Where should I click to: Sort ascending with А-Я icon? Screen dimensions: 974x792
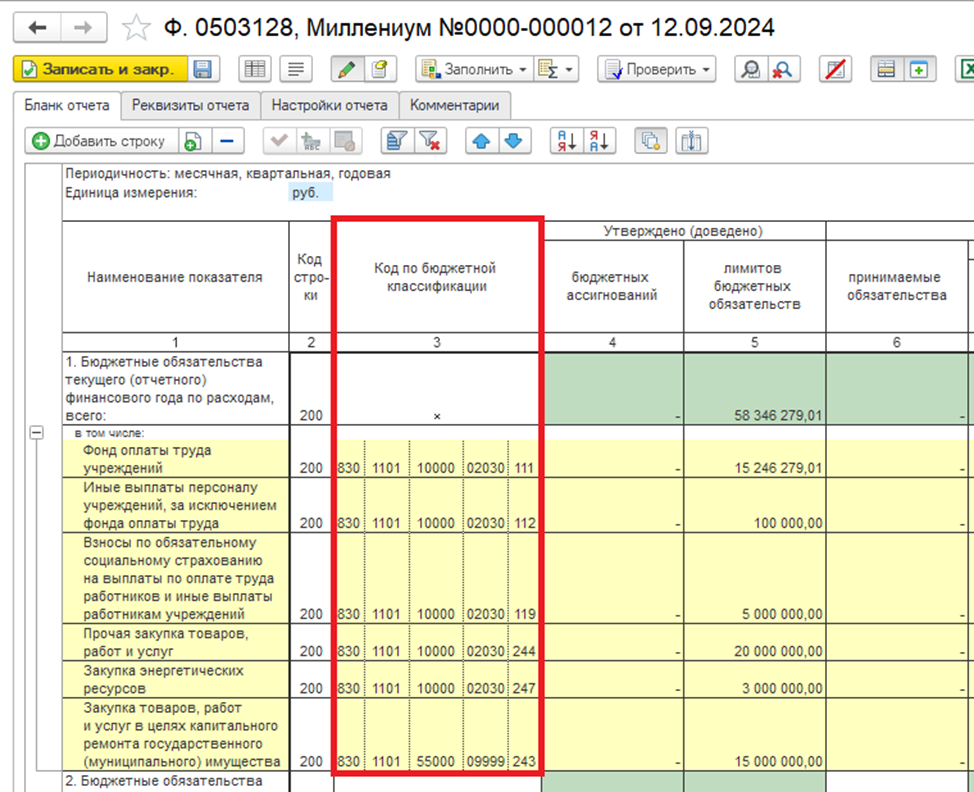pyautogui.click(x=567, y=141)
